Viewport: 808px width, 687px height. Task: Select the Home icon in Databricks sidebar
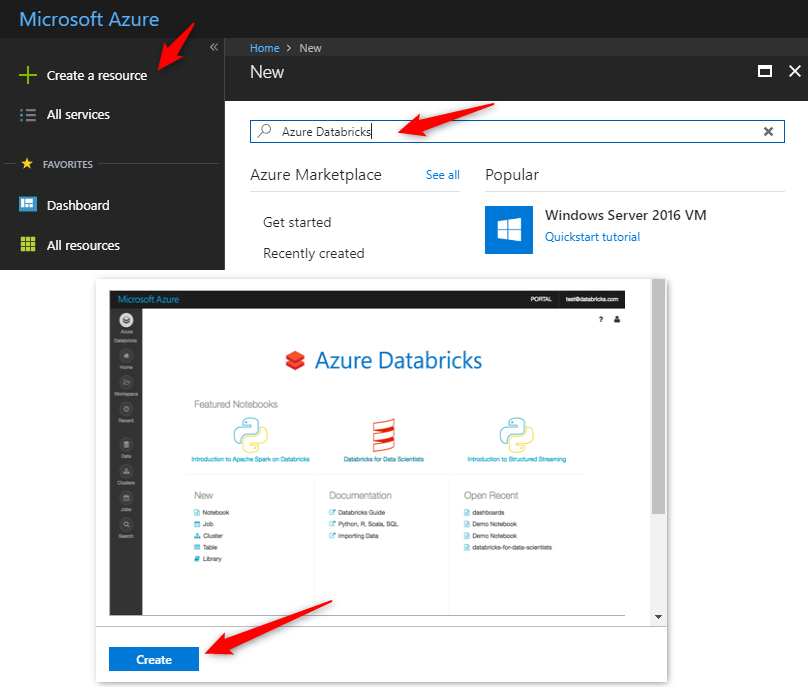tap(126, 356)
